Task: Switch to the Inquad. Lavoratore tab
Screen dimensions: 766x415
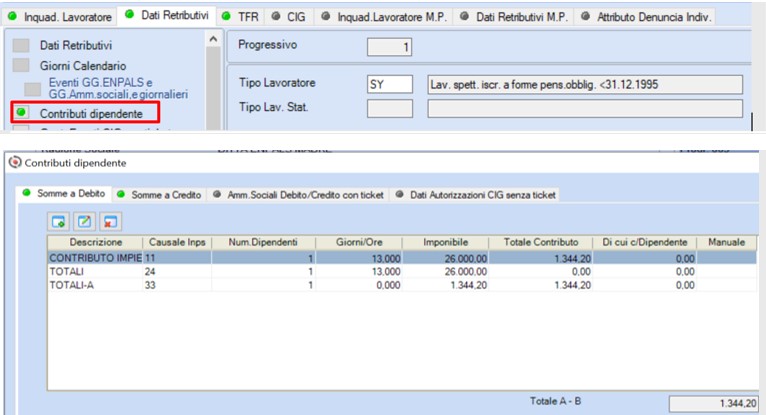Action: pos(60,17)
